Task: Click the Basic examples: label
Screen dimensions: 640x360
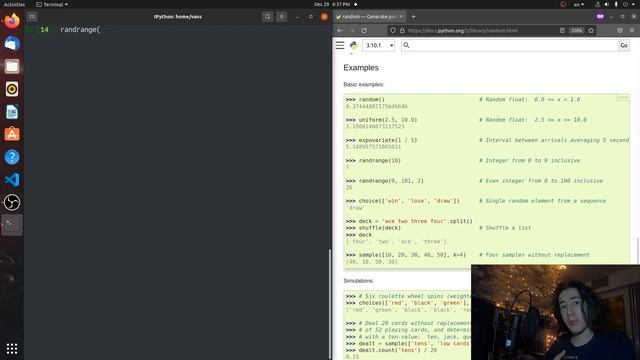Action: pyautogui.click(x=364, y=84)
